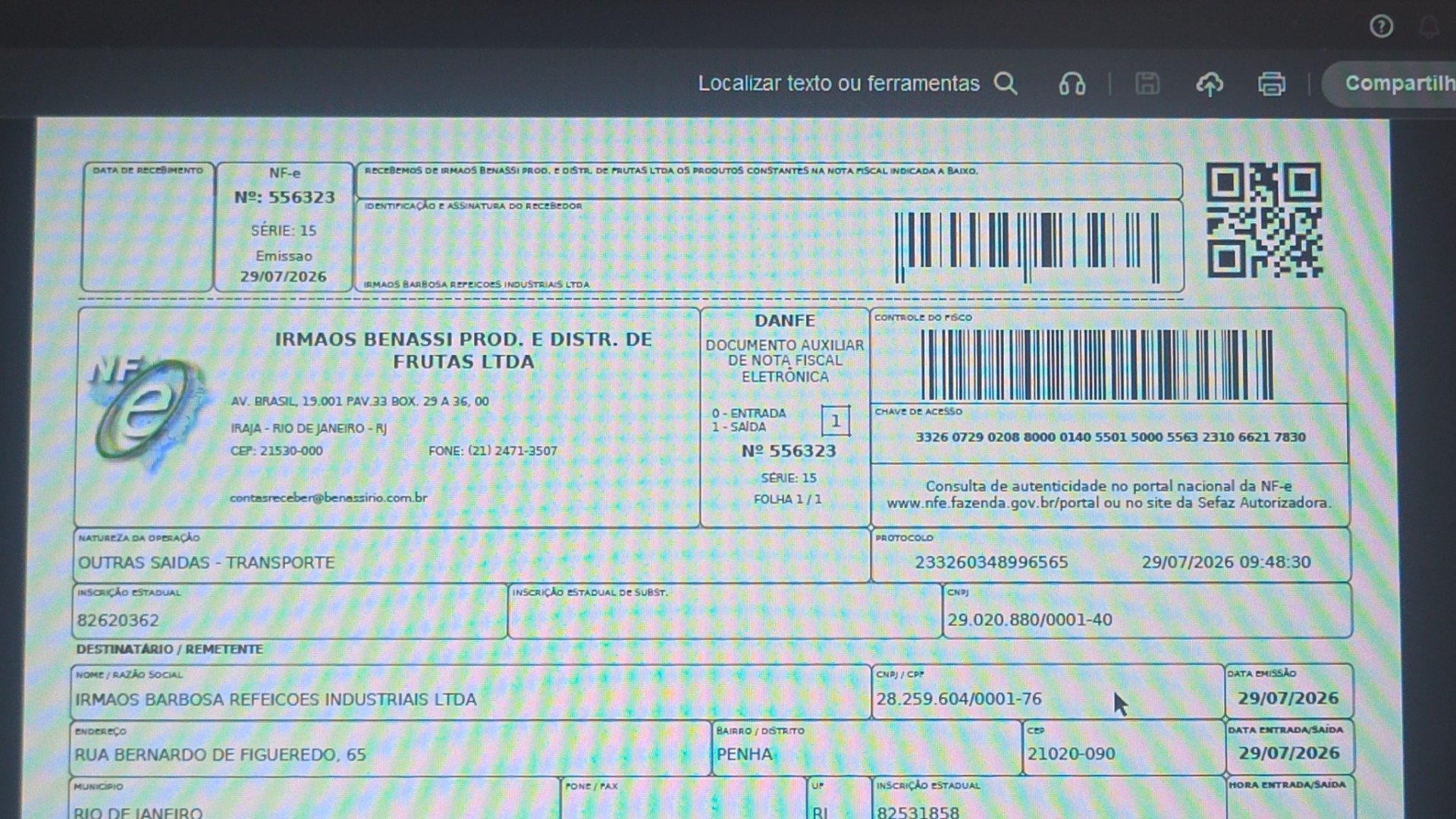Select the recipient CNPJ 28.259.604/0001-76
Viewport: 1456px width, 819px height.
pos(959,699)
